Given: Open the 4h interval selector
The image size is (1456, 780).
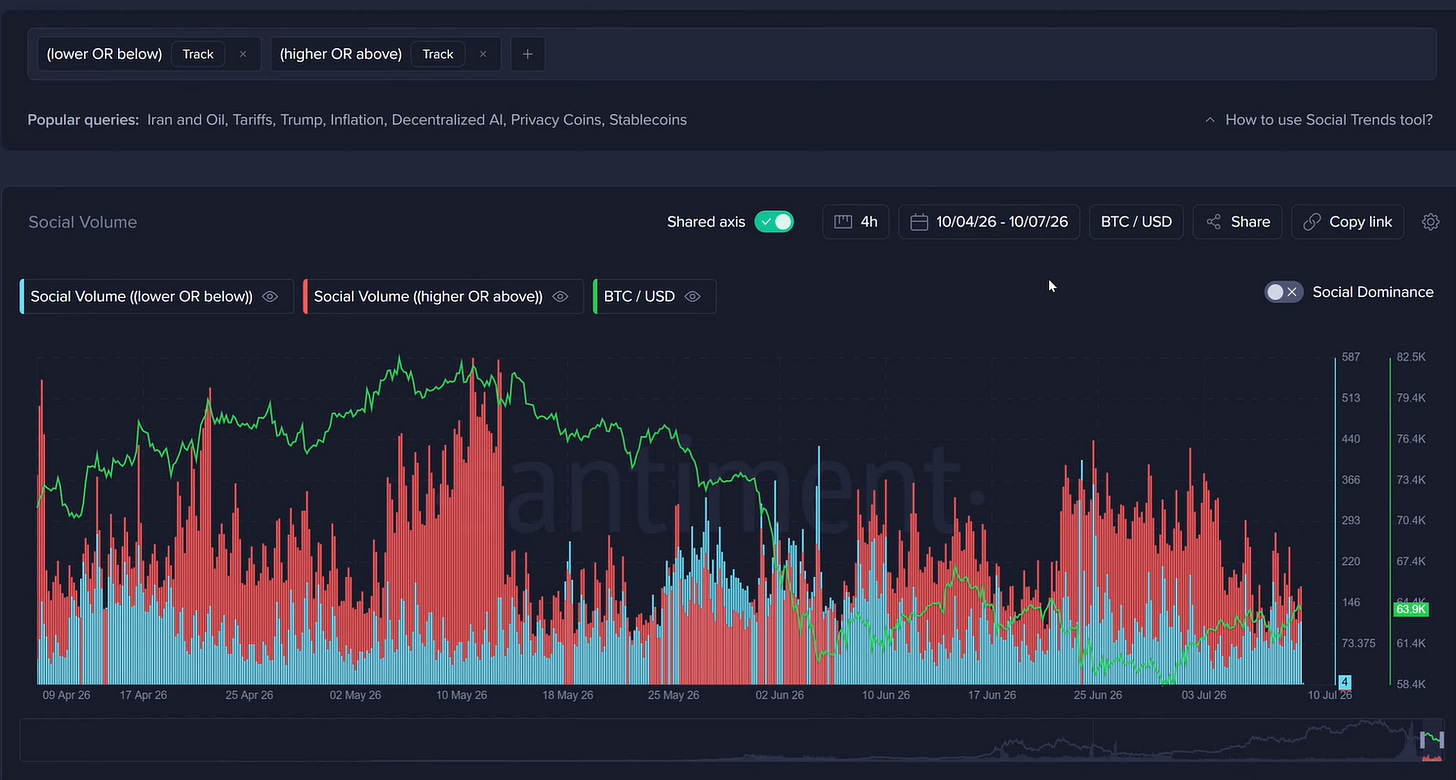Looking at the screenshot, I should coord(856,222).
